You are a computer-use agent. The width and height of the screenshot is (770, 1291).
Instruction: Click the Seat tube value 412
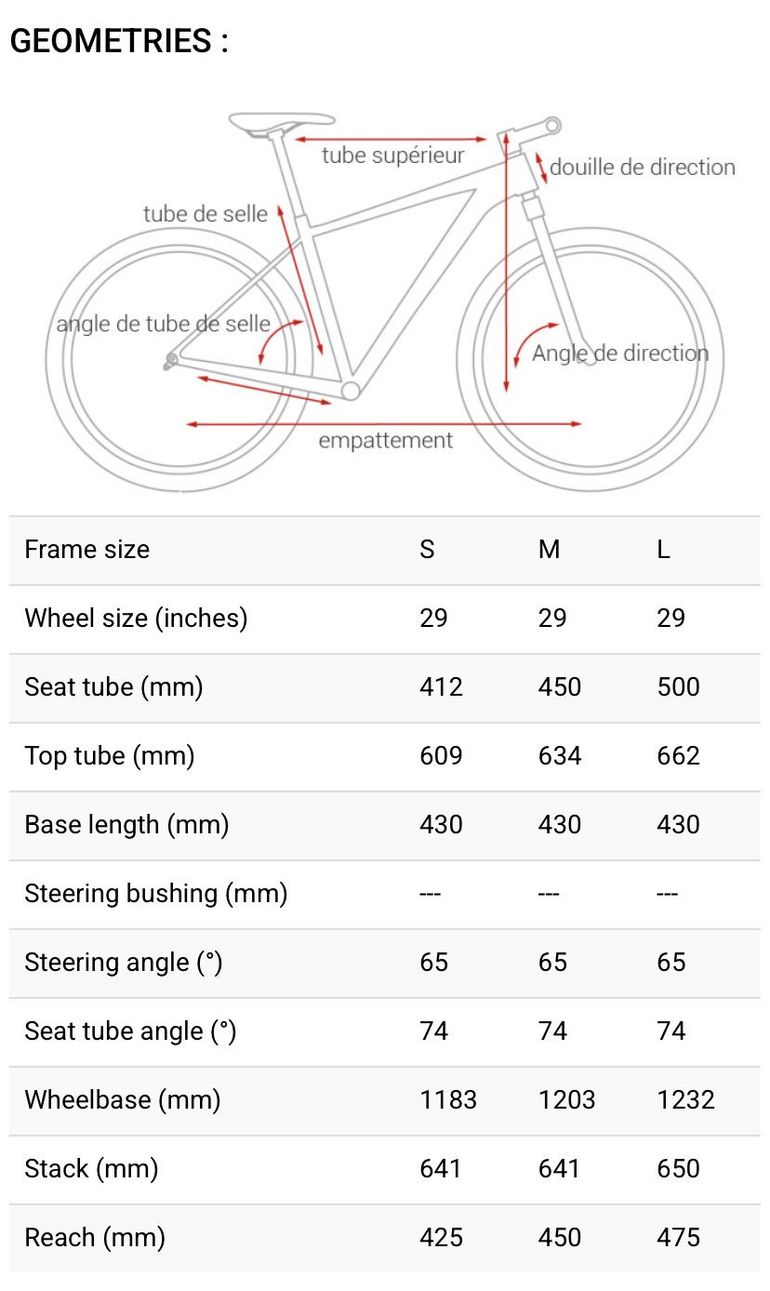(x=441, y=687)
